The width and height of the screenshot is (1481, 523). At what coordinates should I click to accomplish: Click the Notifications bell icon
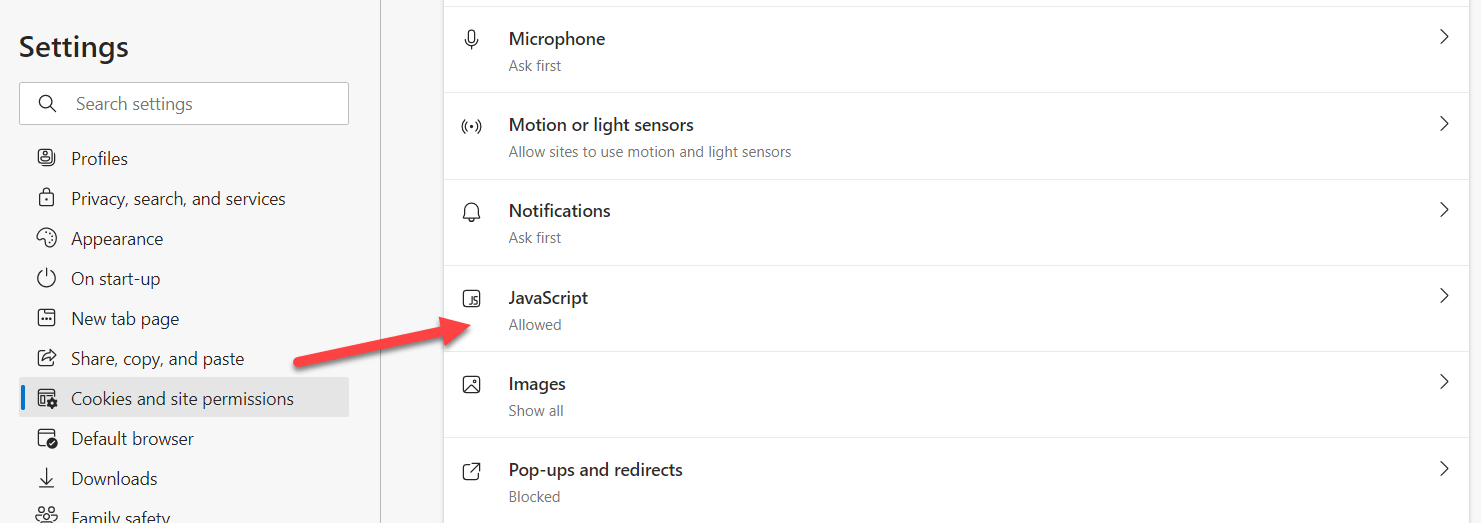pyautogui.click(x=471, y=212)
